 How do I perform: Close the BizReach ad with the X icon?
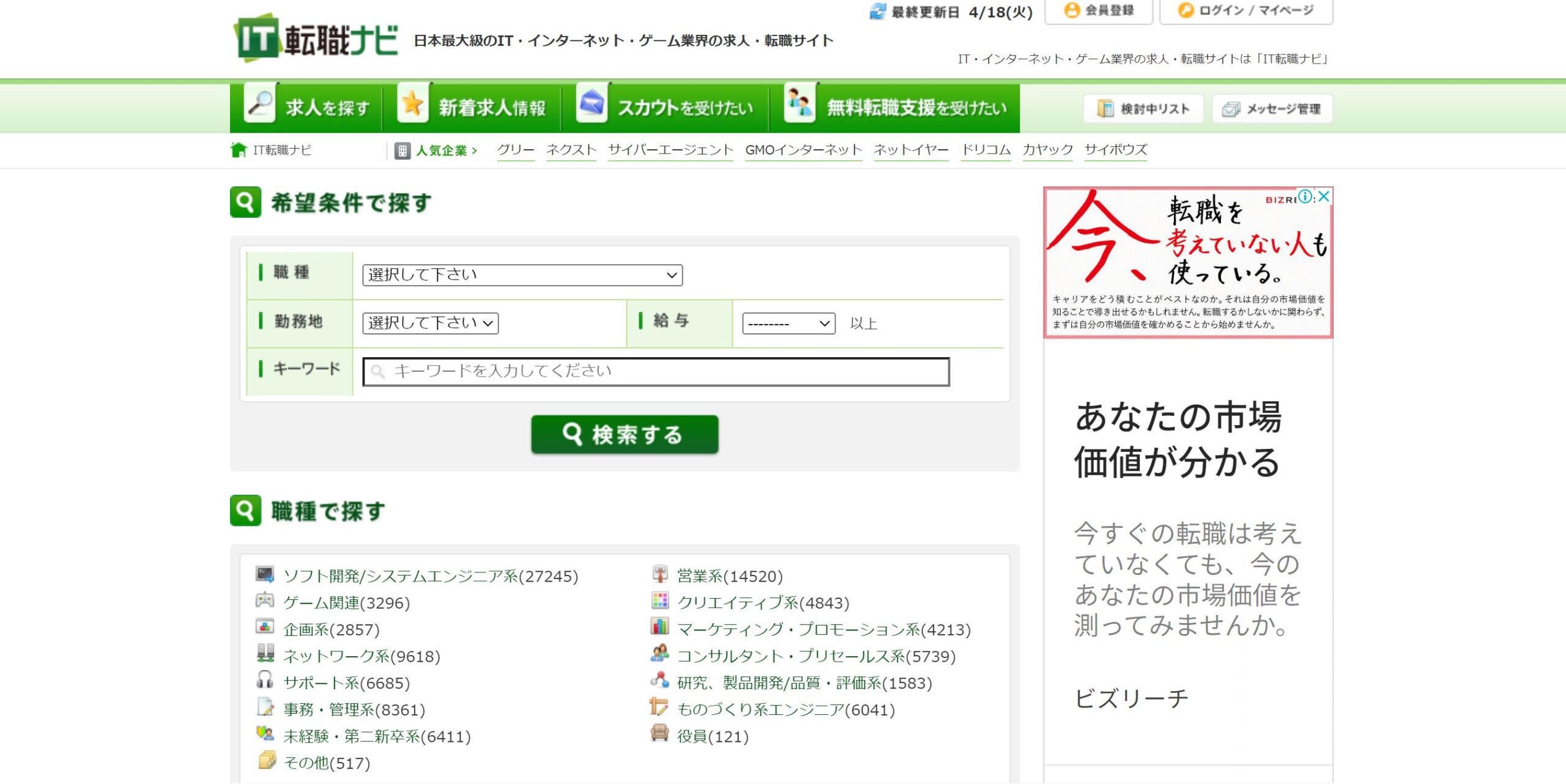(1324, 196)
